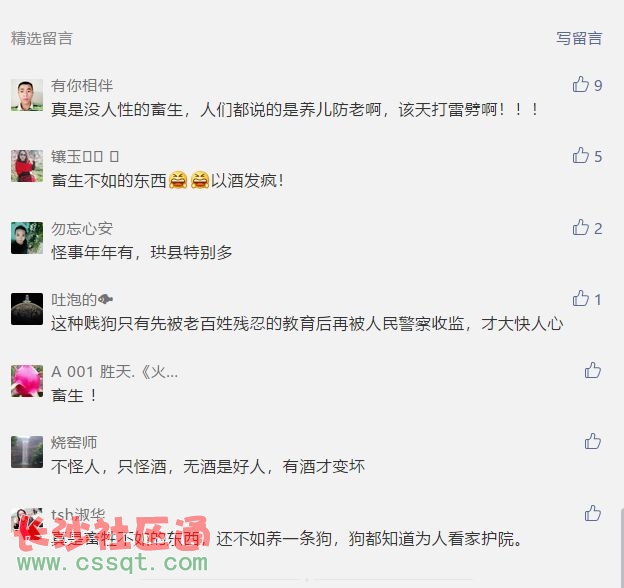624x588 pixels.
Task: Like the comment by 烧窑师
Action: click(x=593, y=442)
